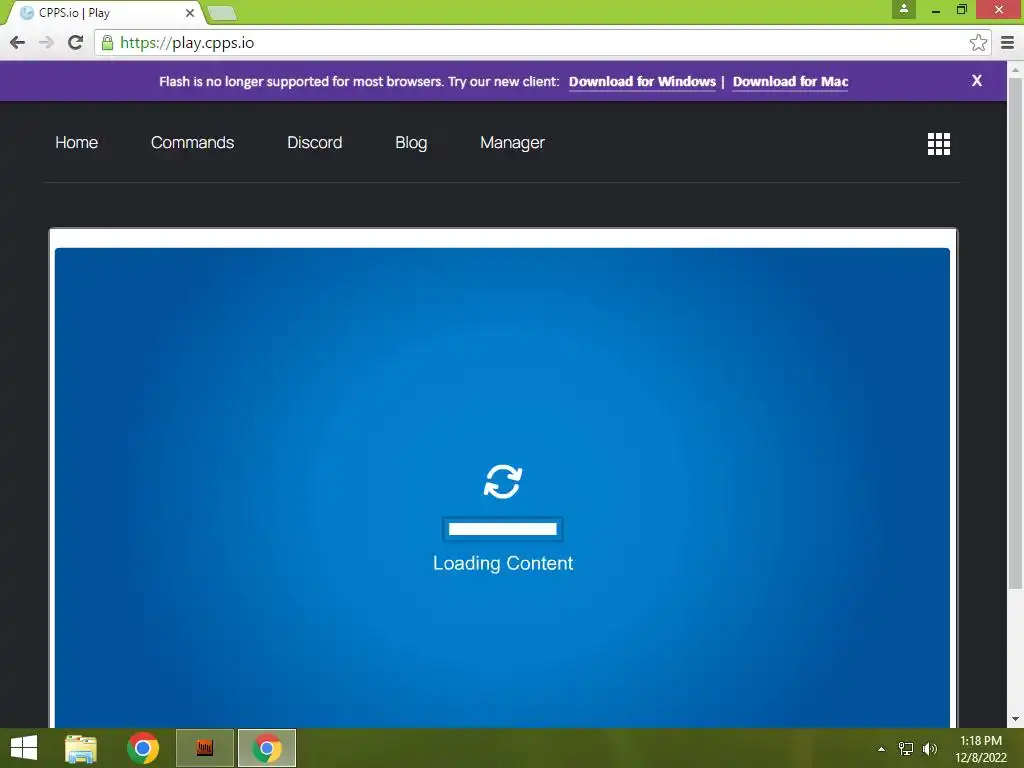Restore down the Chrome window
The width and height of the screenshot is (1024, 768).
click(961, 9)
